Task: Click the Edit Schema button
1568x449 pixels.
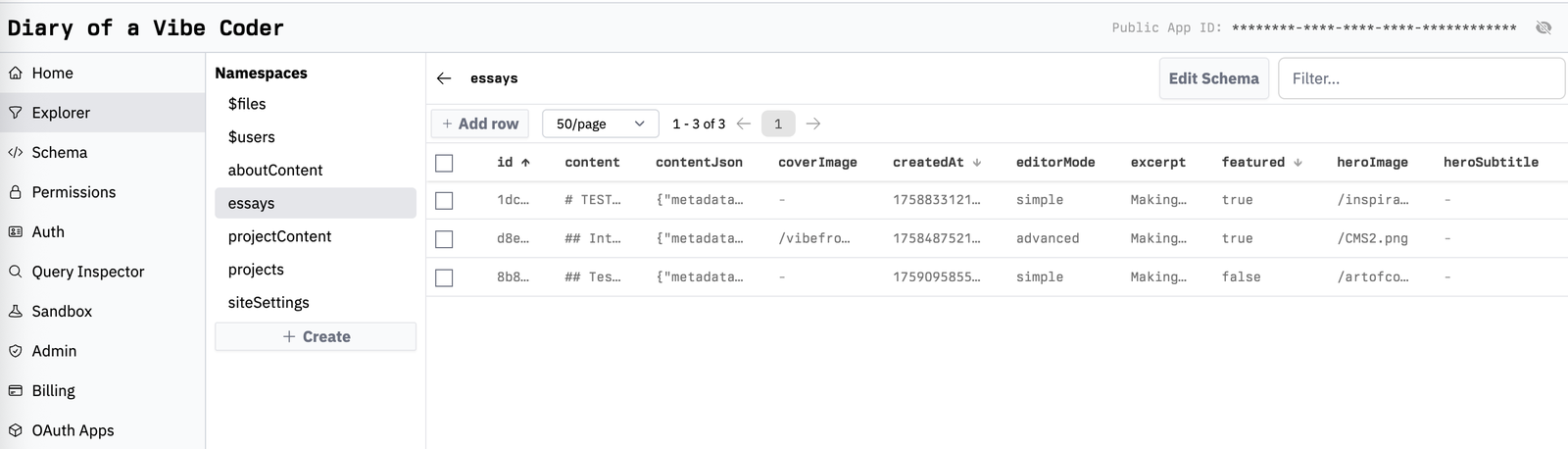Action: click(x=1213, y=78)
